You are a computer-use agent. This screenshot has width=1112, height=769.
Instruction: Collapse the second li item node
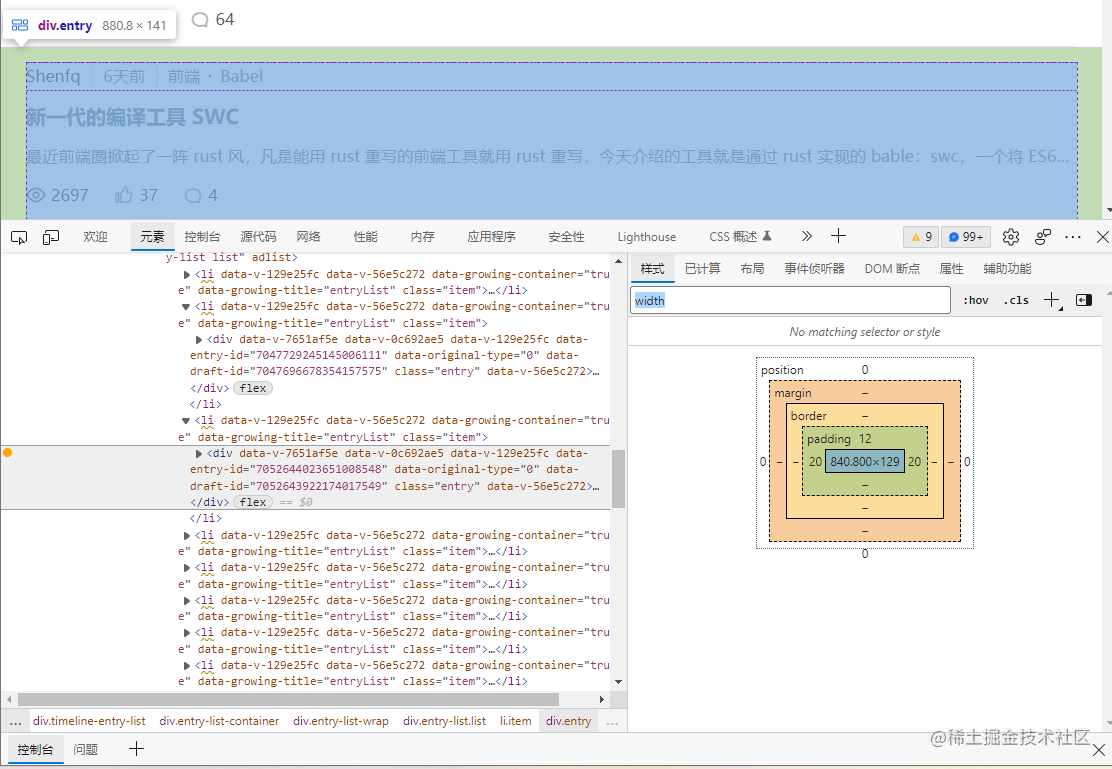(186, 307)
